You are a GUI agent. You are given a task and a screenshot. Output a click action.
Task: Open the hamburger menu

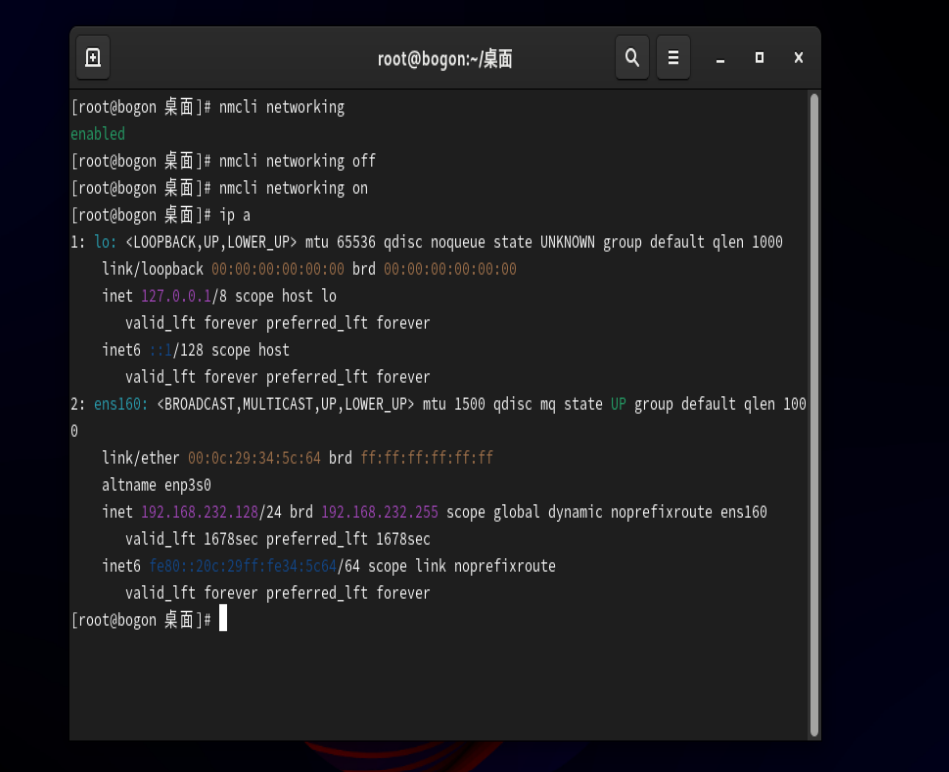673,58
